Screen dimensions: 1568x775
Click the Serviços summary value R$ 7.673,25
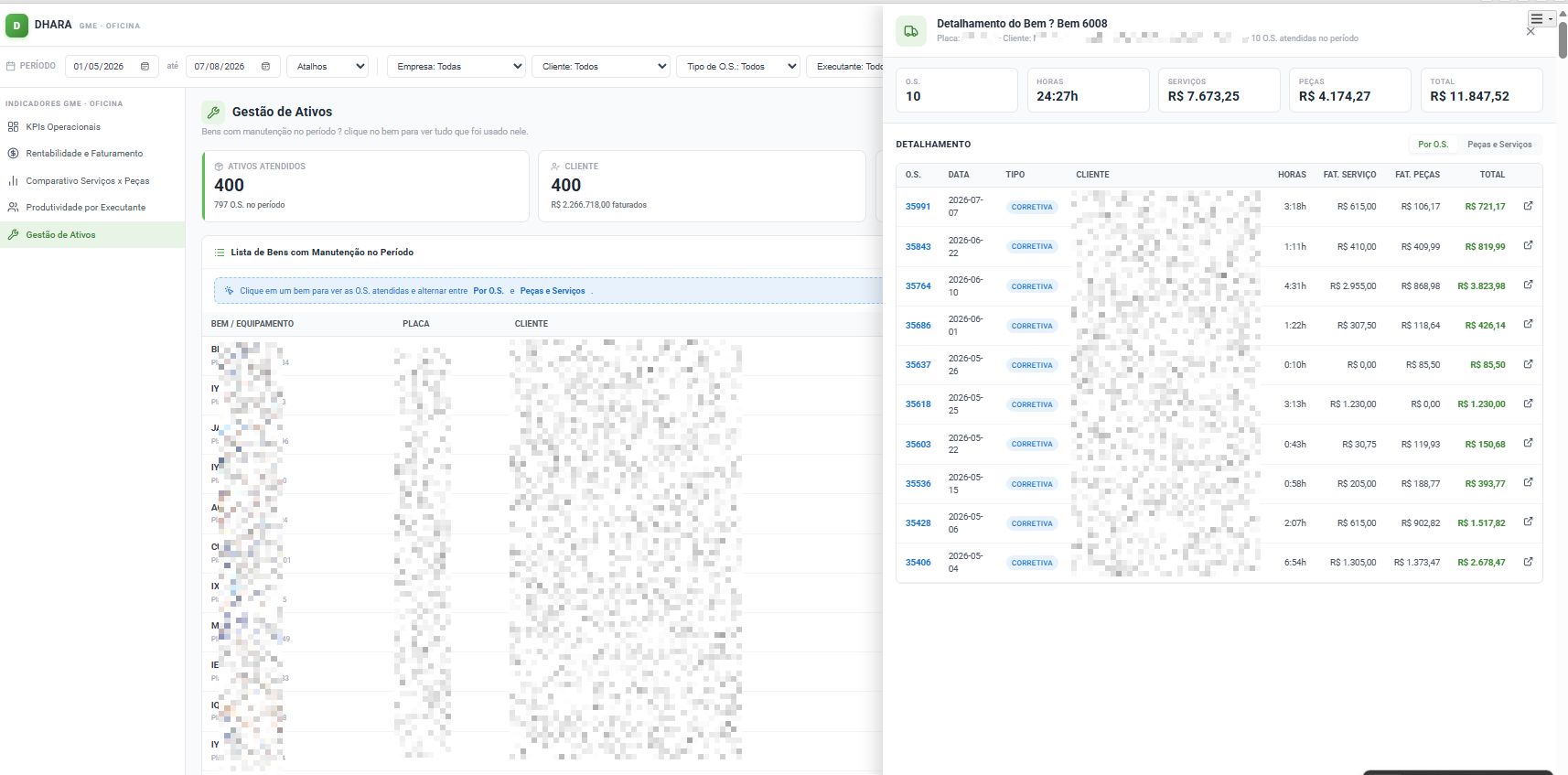click(1203, 96)
